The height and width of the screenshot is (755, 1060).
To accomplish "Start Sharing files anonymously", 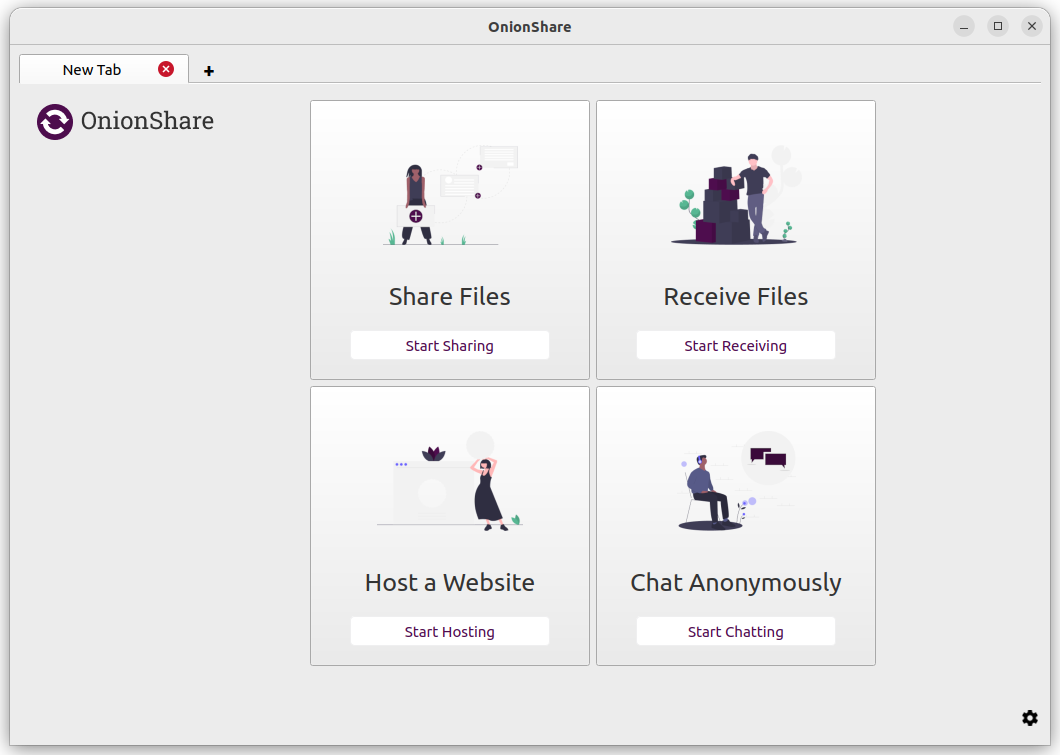I will click(449, 345).
